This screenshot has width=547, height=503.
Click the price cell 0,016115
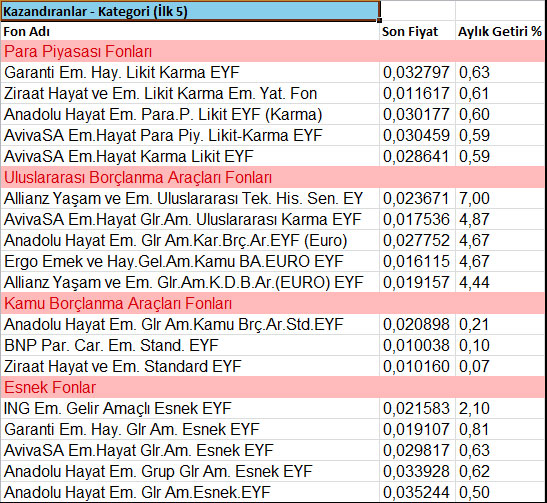click(x=417, y=261)
